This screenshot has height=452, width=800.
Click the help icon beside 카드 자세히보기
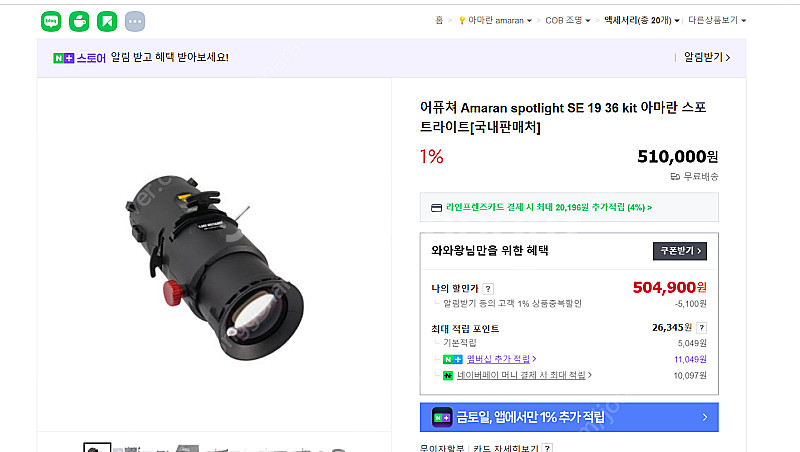(547, 448)
